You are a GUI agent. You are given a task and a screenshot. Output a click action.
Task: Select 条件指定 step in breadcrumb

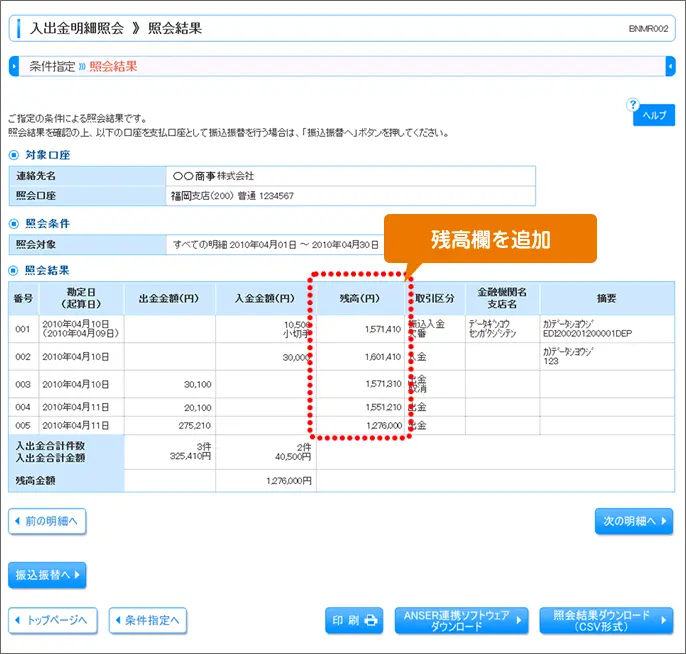pos(52,66)
